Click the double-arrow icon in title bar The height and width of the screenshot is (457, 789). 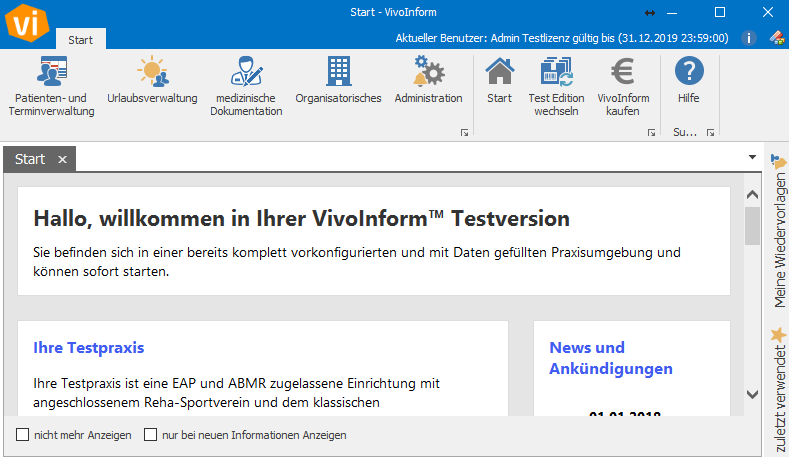pos(650,13)
